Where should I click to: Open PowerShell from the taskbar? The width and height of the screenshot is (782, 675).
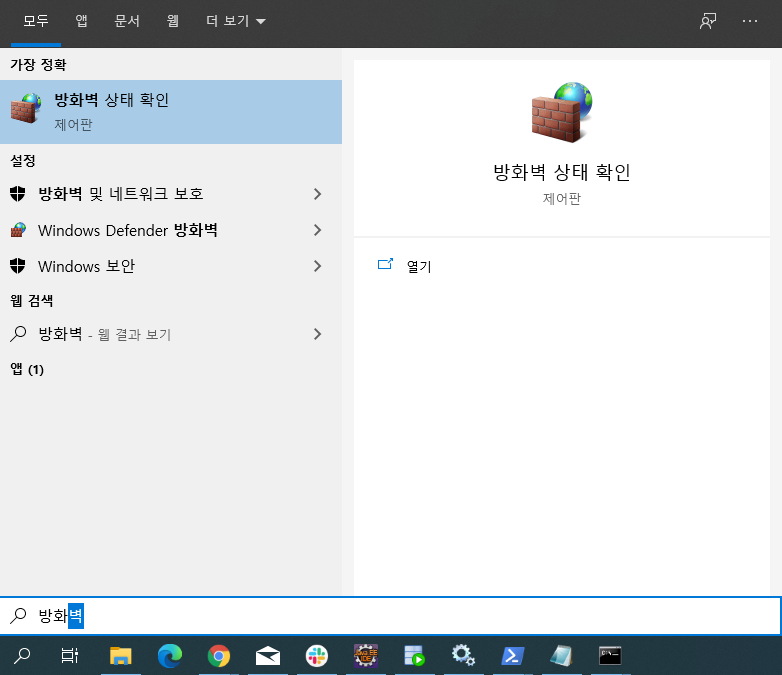513,656
